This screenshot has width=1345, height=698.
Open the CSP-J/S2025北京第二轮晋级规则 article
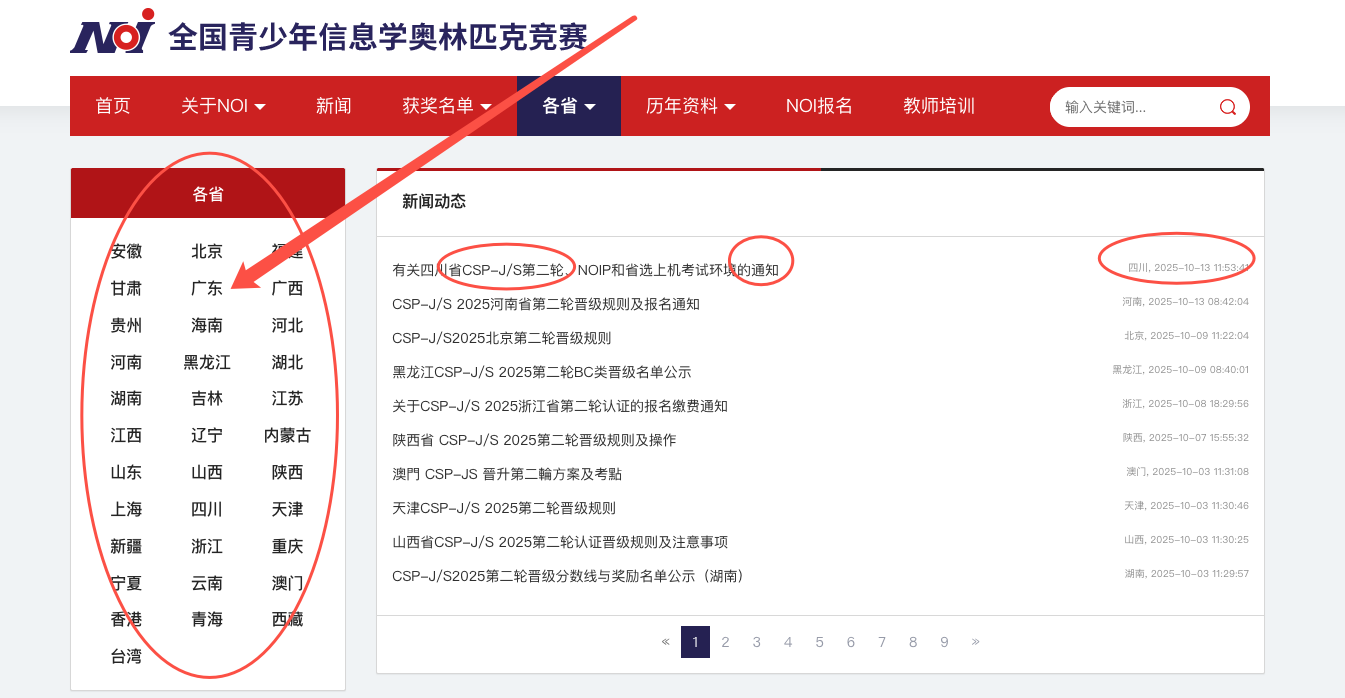point(501,338)
